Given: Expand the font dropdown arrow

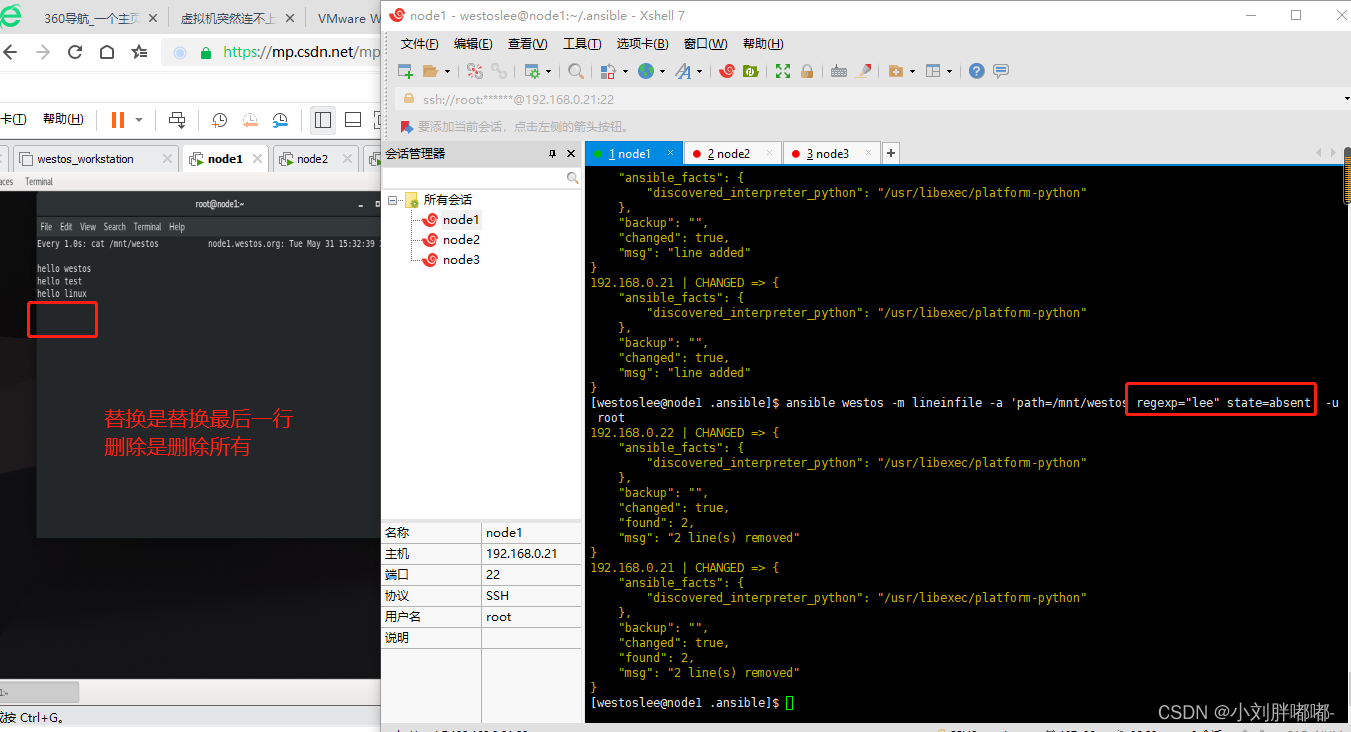Looking at the screenshot, I should coord(700,71).
